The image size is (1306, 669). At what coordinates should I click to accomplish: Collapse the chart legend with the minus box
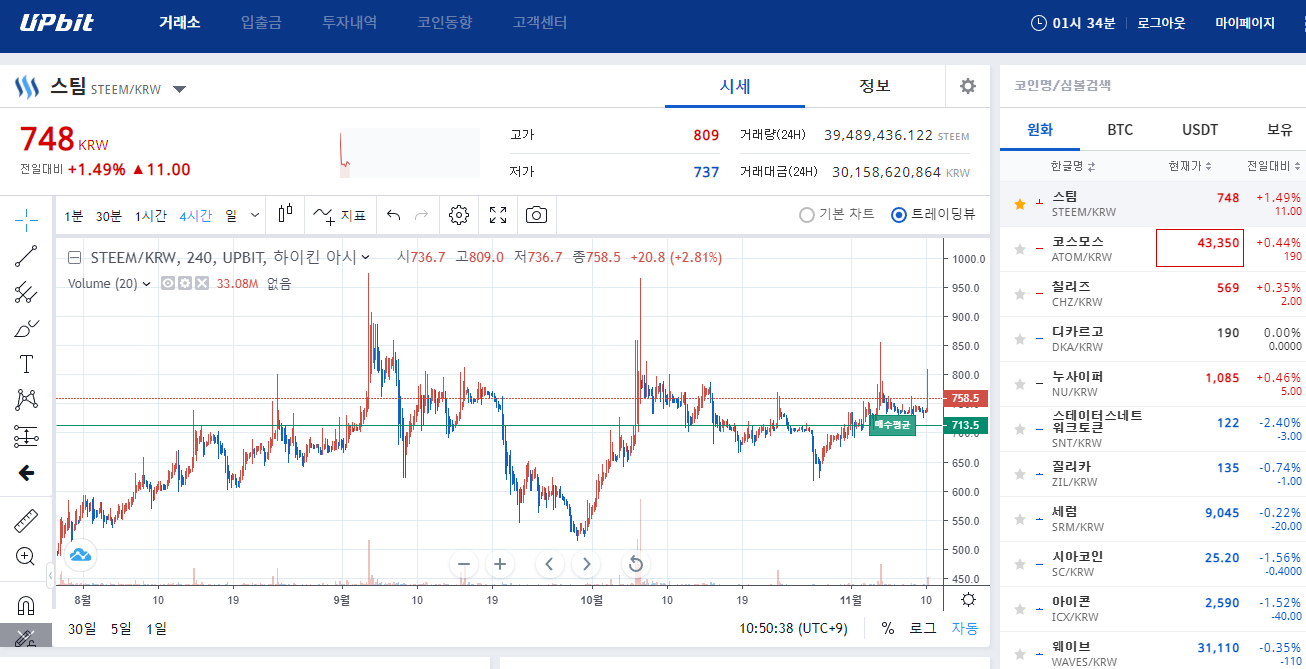(x=75, y=257)
